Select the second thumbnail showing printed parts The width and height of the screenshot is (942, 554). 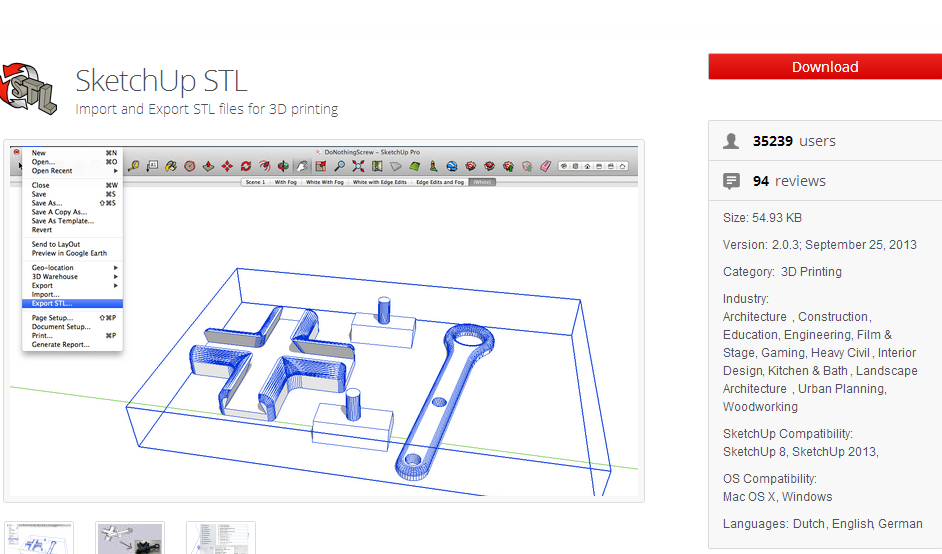coord(130,538)
